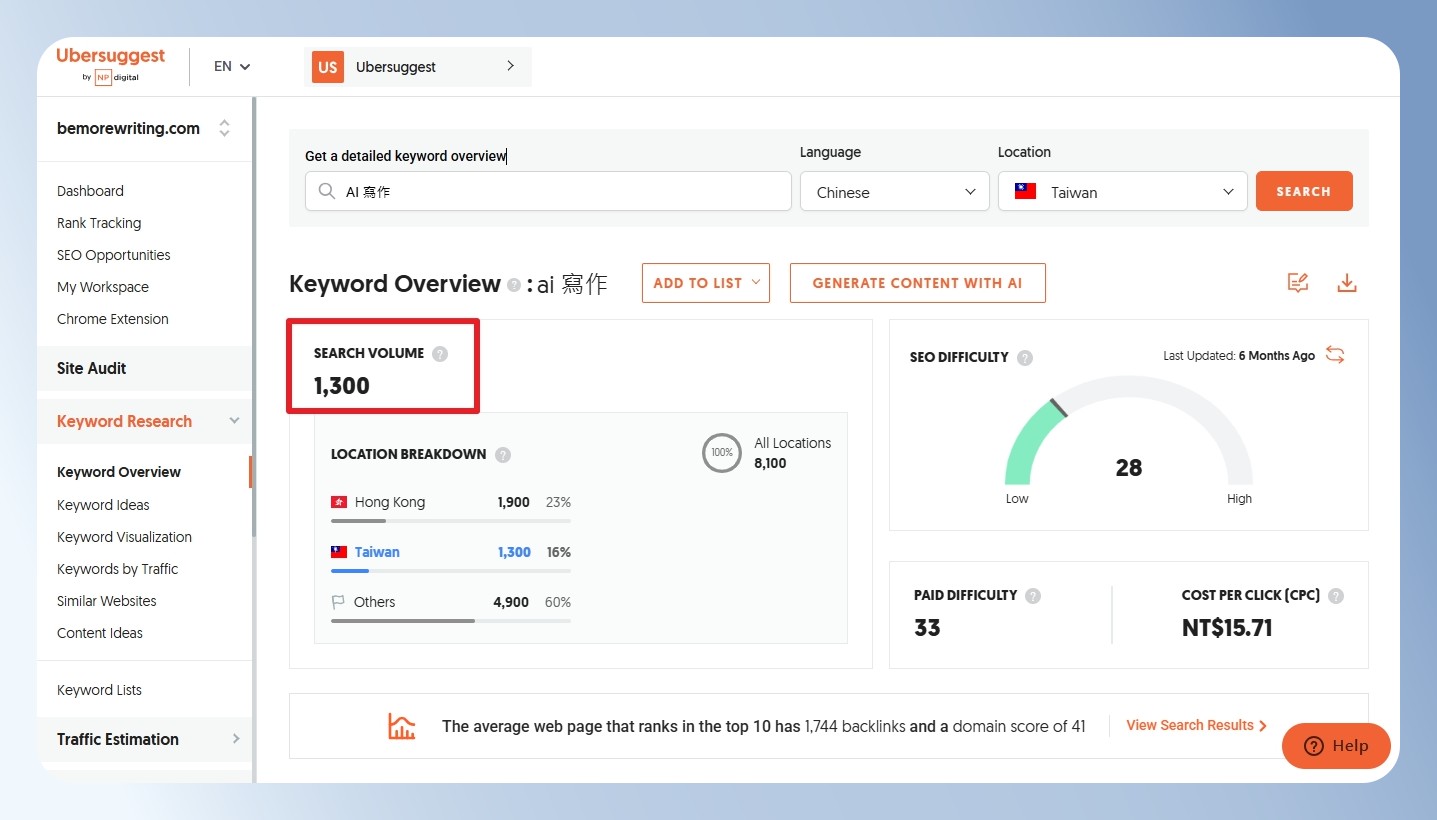Select Keyword Visualization in sidebar
The height and width of the screenshot is (820, 1437).
tap(124, 537)
